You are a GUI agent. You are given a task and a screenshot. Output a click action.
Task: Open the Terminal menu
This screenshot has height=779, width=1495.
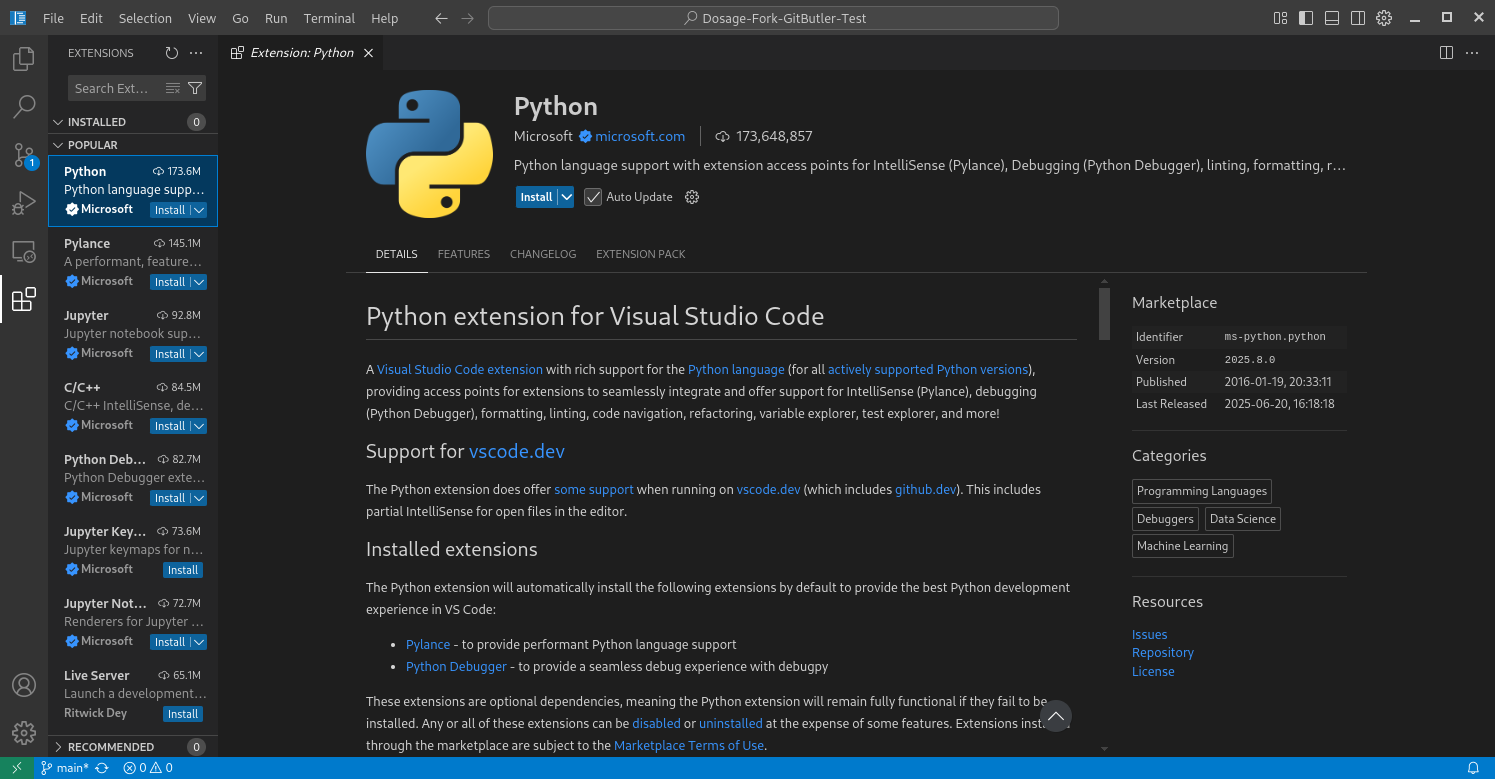[x=329, y=18]
